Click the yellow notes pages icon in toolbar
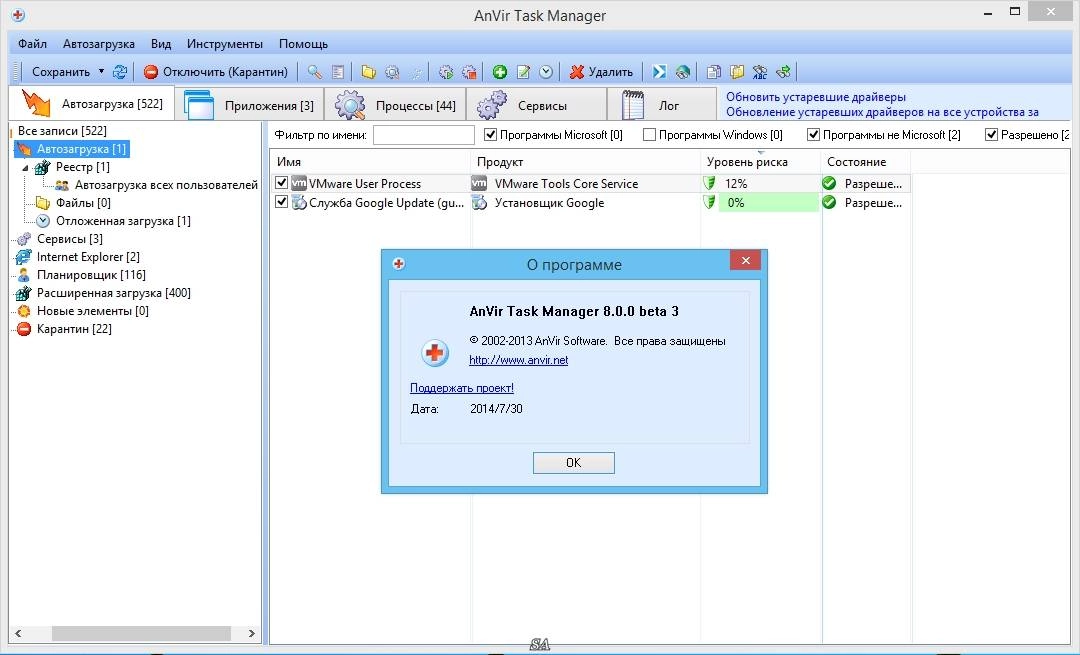Screen dimensions: 1080x655 click(737, 72)
